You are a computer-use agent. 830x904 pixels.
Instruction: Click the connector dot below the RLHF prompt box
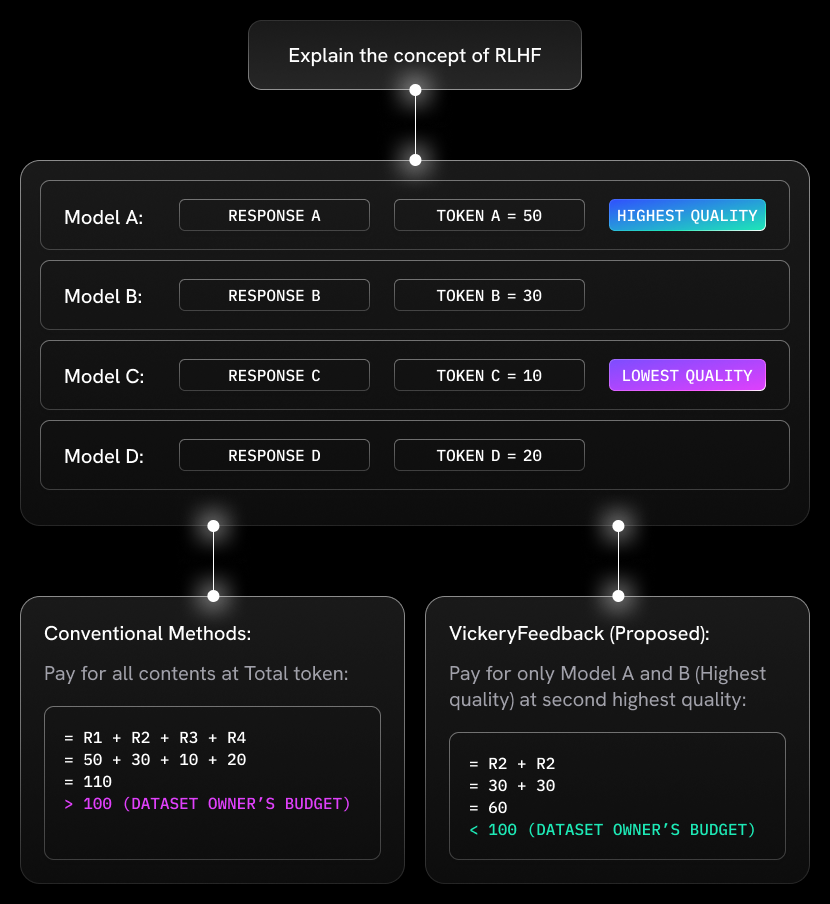click(415, 90)
